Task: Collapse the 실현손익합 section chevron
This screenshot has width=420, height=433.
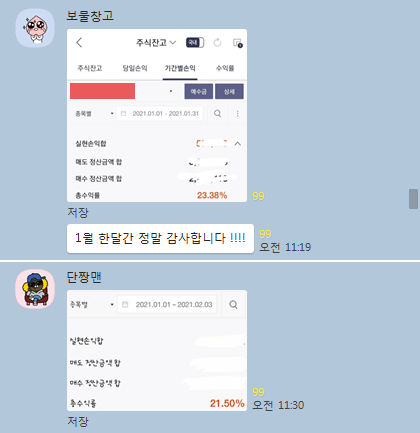Action: click(x=237, y=144)
